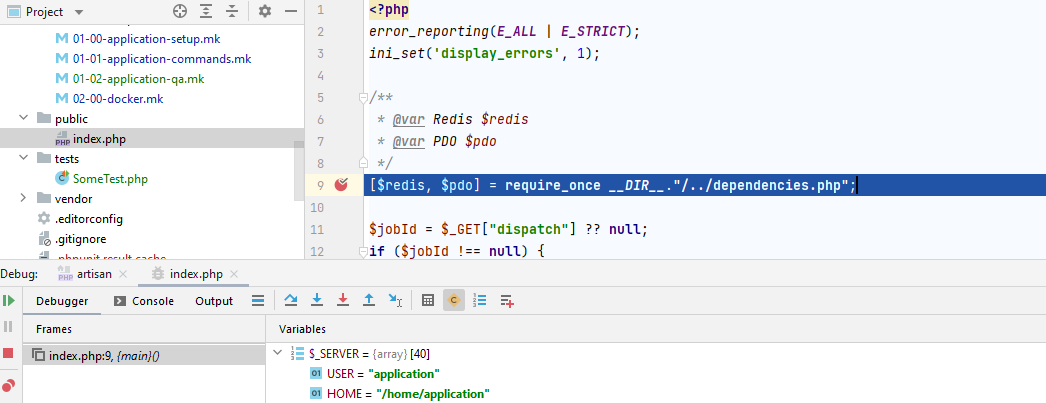This screenshot has width=1046, height=403.
Task: Open the Evaluate Expression calculator icon
Action: 428,300
